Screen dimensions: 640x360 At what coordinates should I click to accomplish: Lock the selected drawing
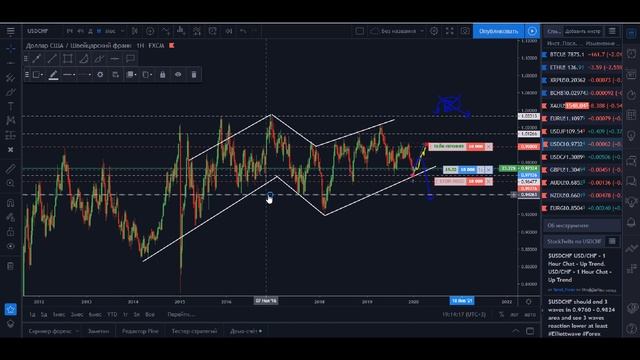point(162,75)
